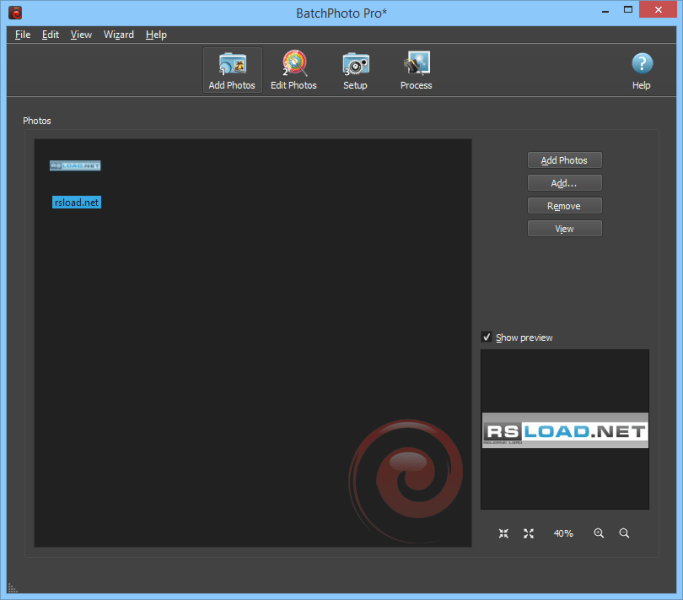
Task: Click the BatchPhoto app icon in title bar
Action: pyautogui.click(x=15, y=13)
